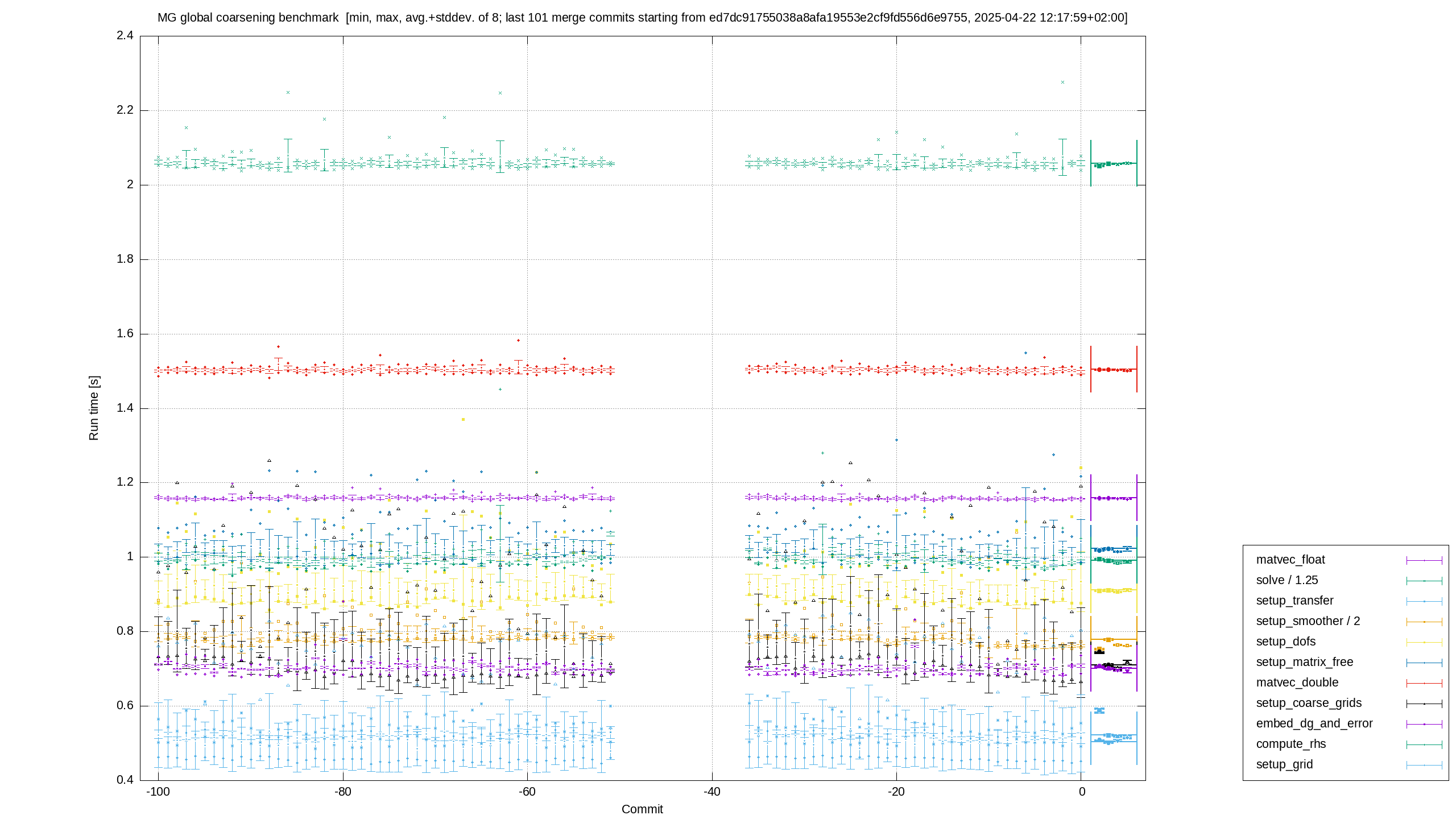This screenshot has height=819, width=1456.
Task: Select the embed_dg_and_error legend label
Action: (1314, 723)
